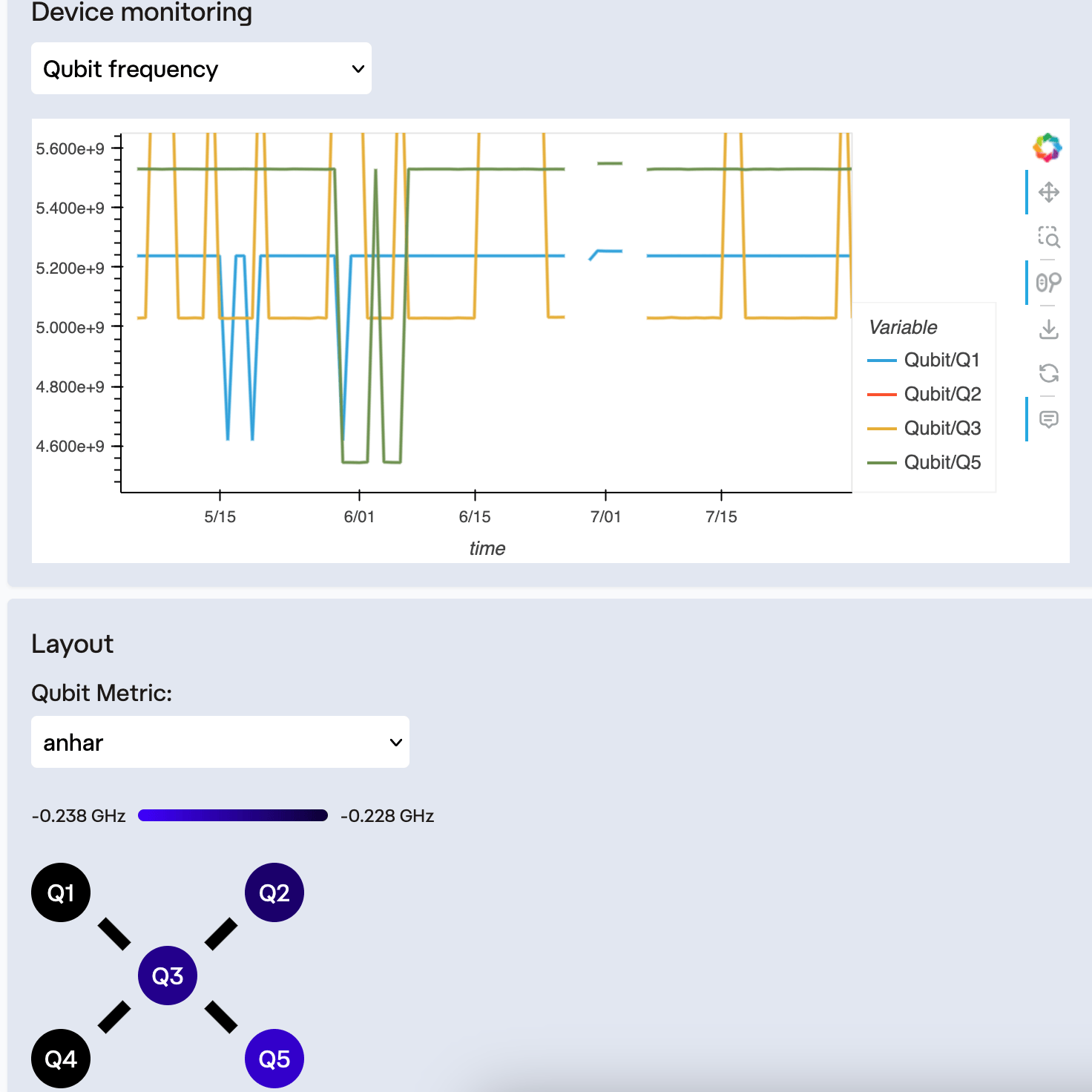The image size is (1092, 1092).
Task: Click the -0.238 GHz scale label
Action: tap(79, 816)
